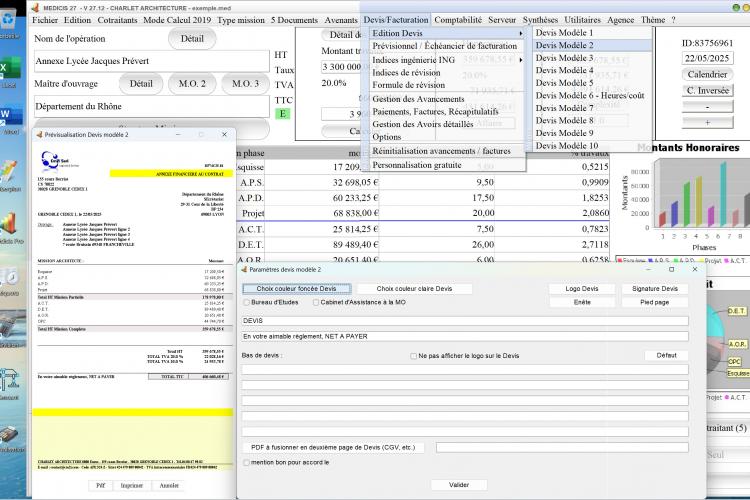Click Département du Rhône field

pyautogui.click(x=152, y=106)
